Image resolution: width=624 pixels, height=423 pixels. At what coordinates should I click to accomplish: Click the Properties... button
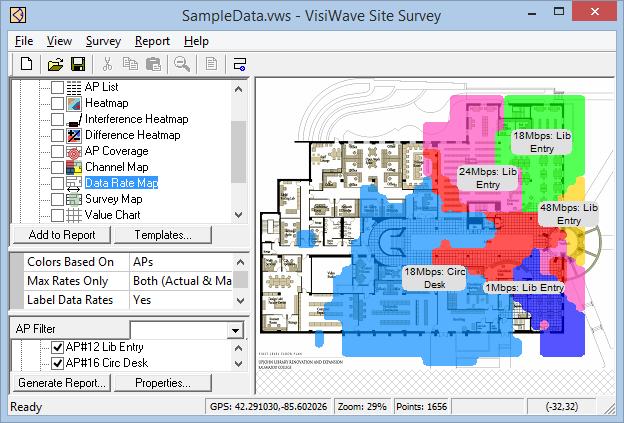pyautogui.click(x=163, y=383)
